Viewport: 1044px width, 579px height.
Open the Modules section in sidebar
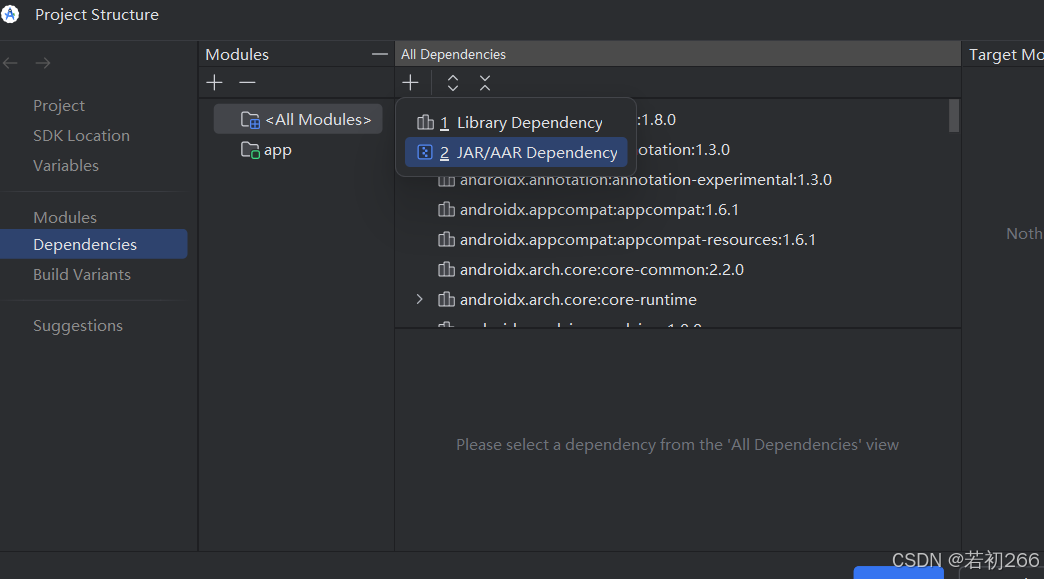[65, 217]
